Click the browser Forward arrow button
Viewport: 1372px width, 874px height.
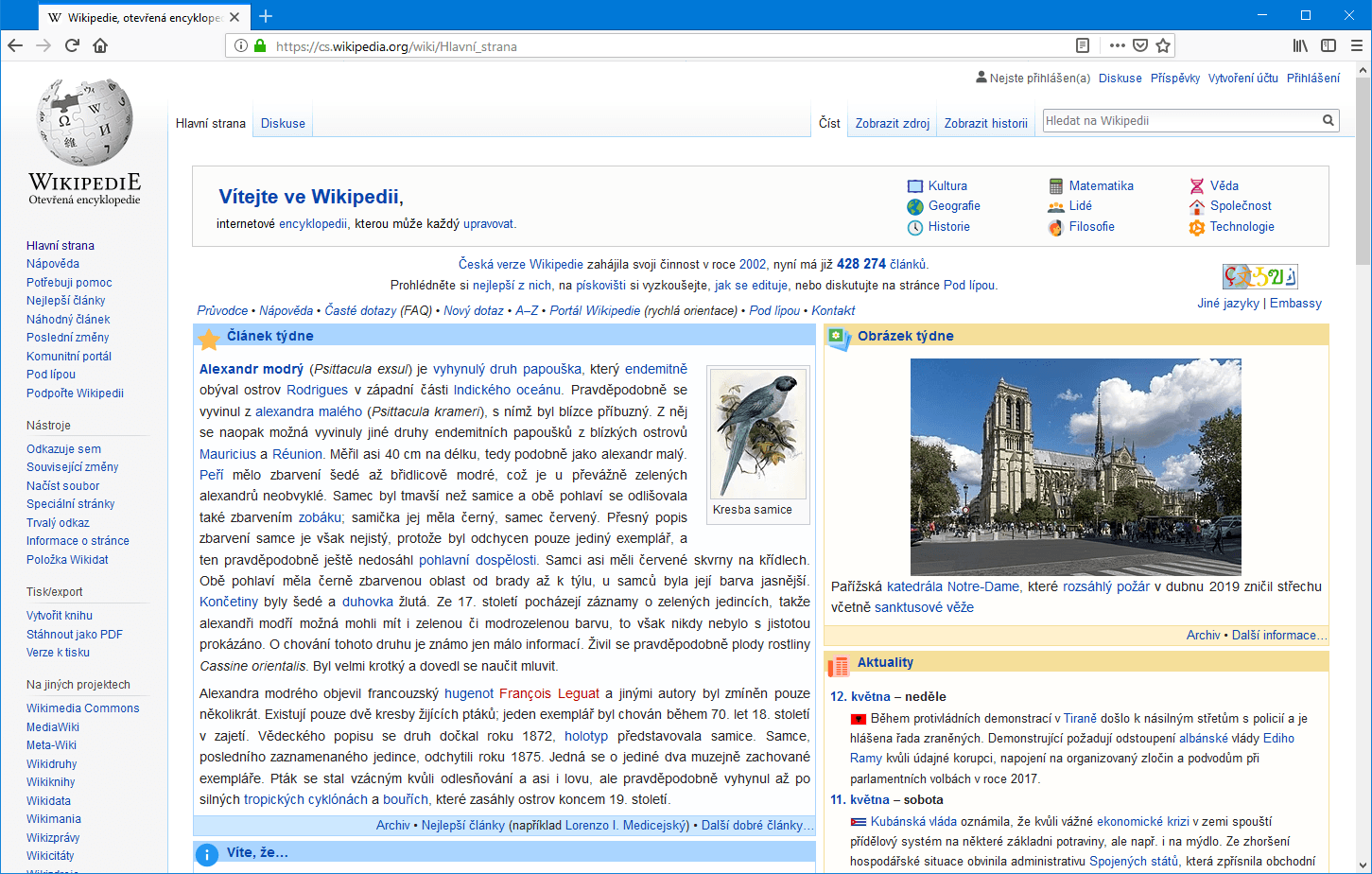coord(43,45)
